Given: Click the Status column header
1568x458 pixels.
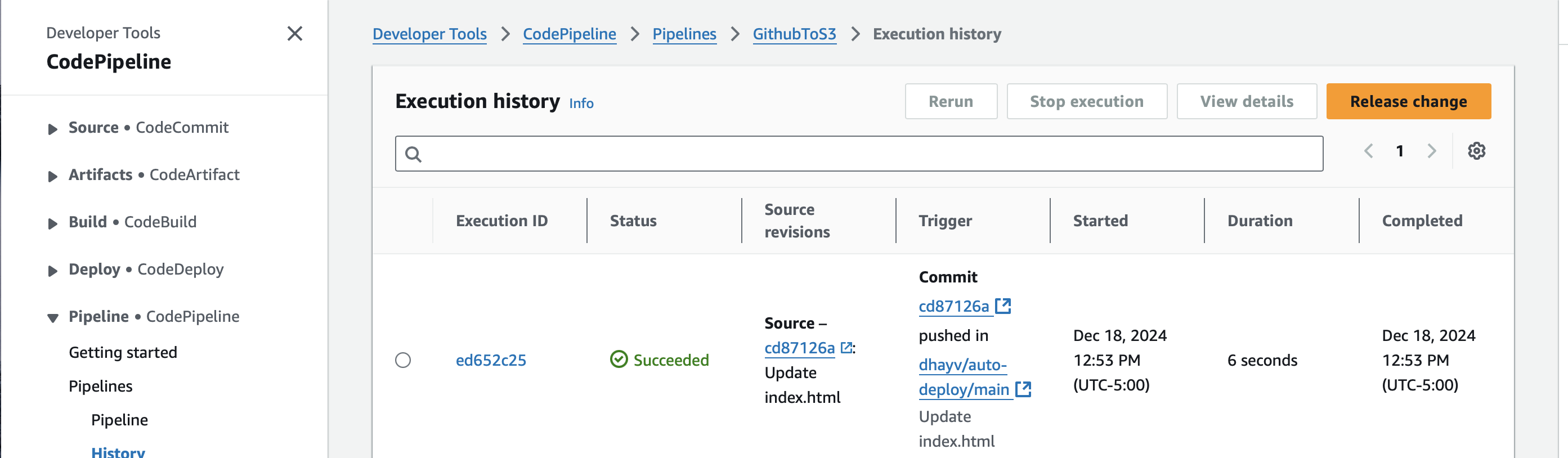Looking at the screenshot, I should tap(633, 221).
